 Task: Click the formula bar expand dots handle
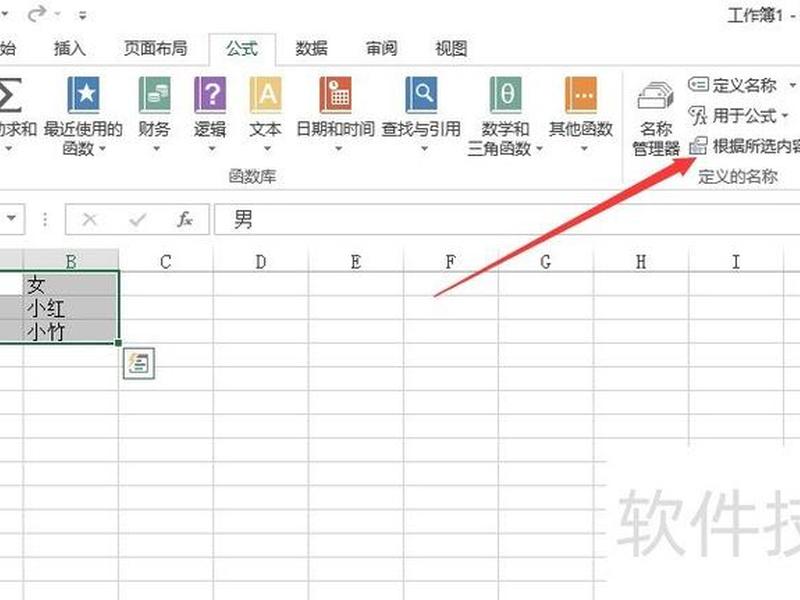point(45,219)
